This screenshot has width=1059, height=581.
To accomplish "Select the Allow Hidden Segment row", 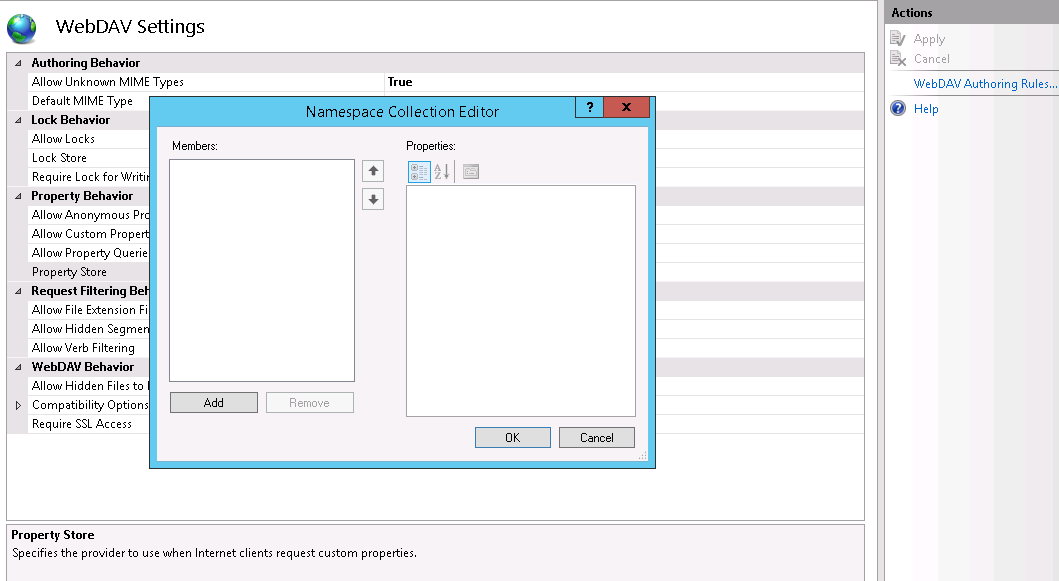I will [x=88, y=328].
